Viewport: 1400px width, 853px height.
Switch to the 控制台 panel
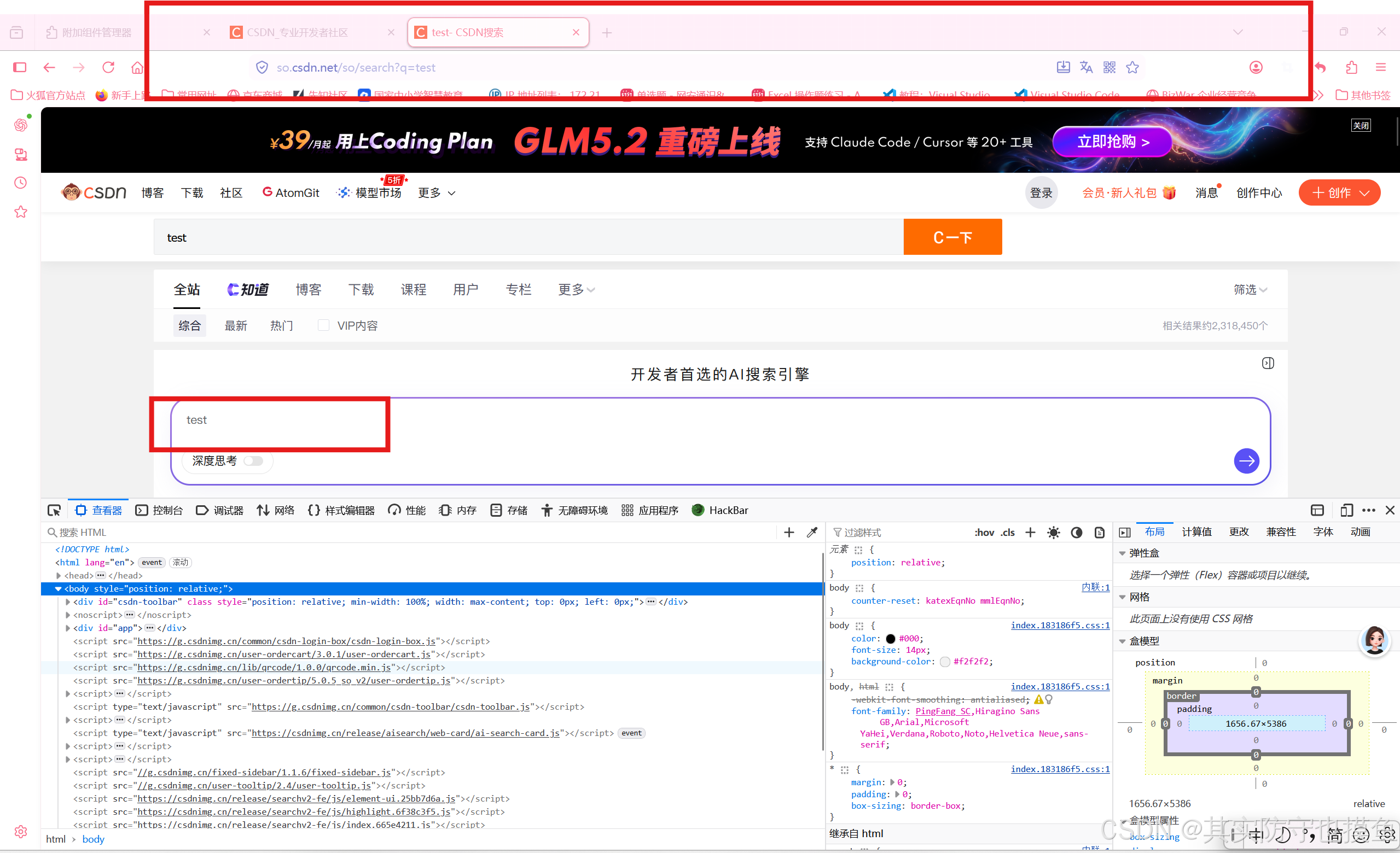[x=159, y=510]
